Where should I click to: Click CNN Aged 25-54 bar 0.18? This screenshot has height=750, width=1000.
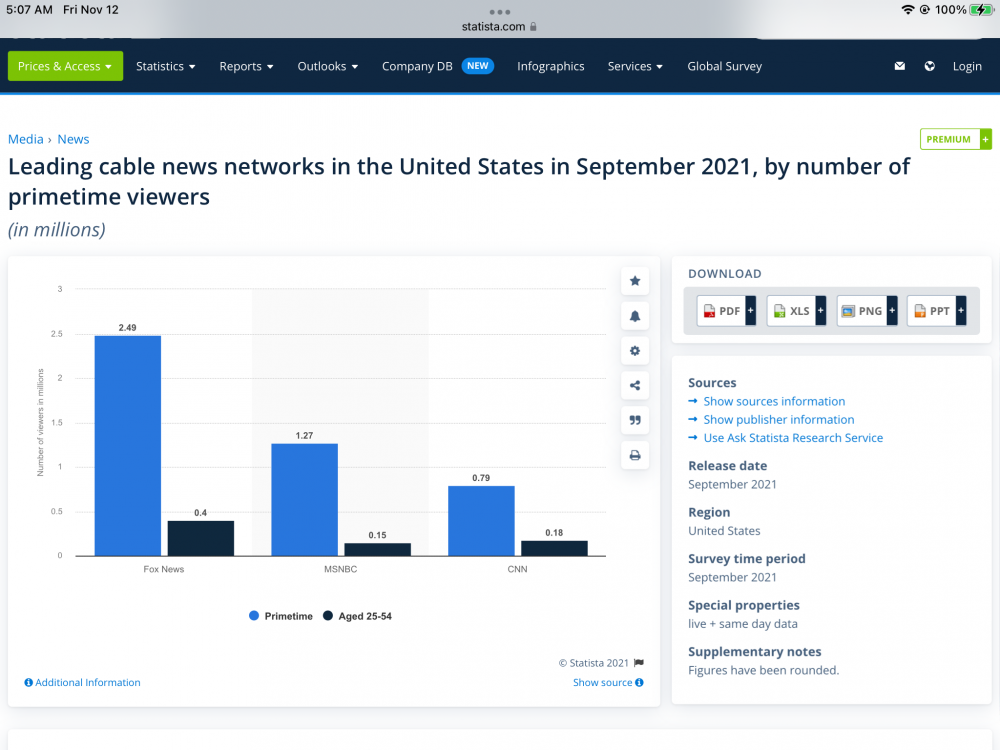554,548
